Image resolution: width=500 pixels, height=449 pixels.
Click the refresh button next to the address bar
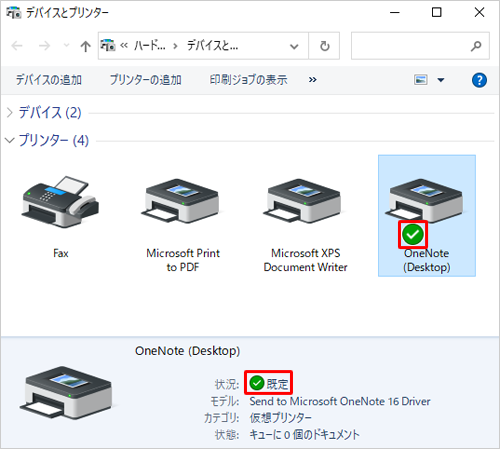[x=324, y=46]
